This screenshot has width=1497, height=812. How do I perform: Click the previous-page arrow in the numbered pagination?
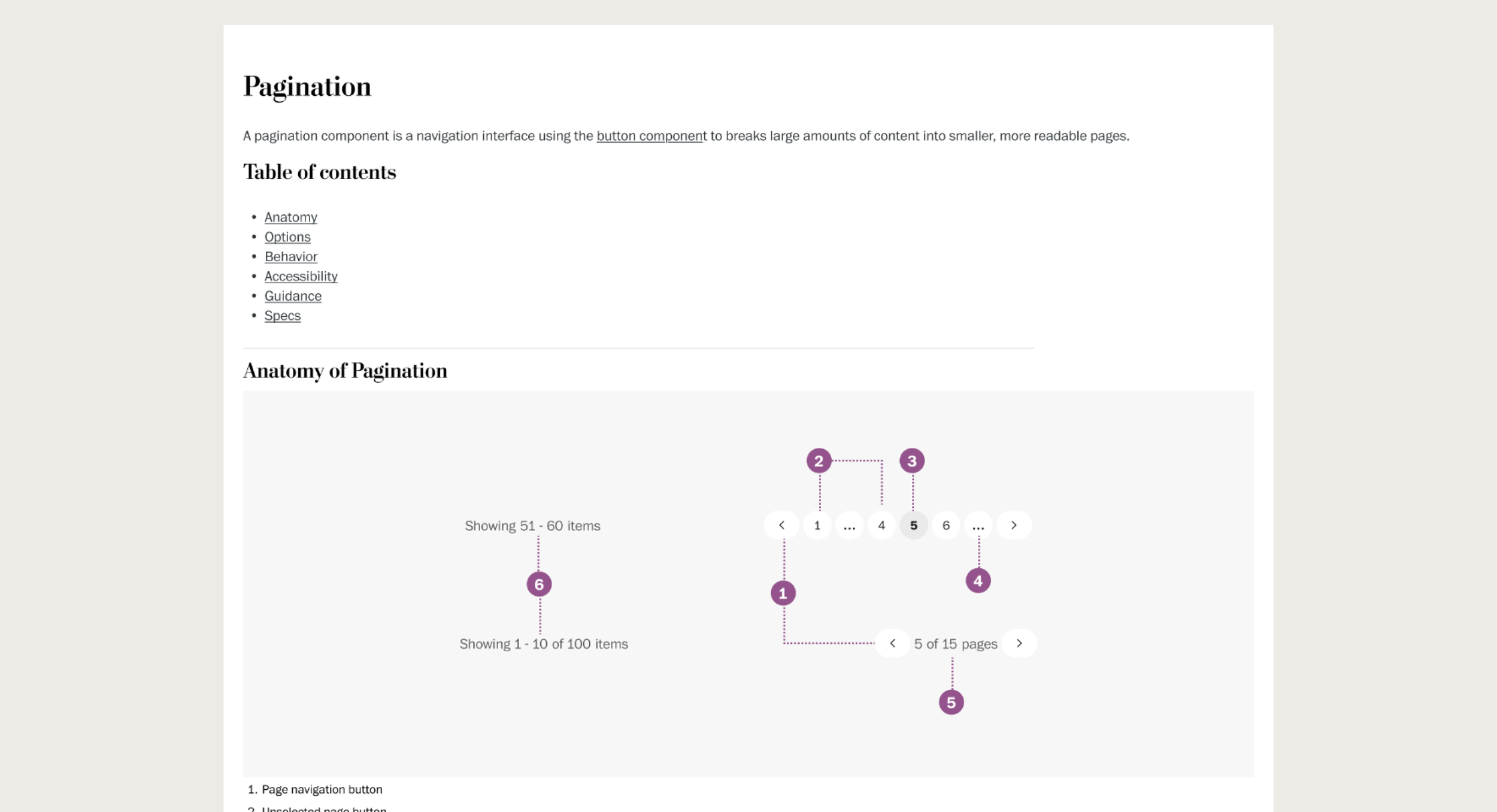tap(781, 525)
